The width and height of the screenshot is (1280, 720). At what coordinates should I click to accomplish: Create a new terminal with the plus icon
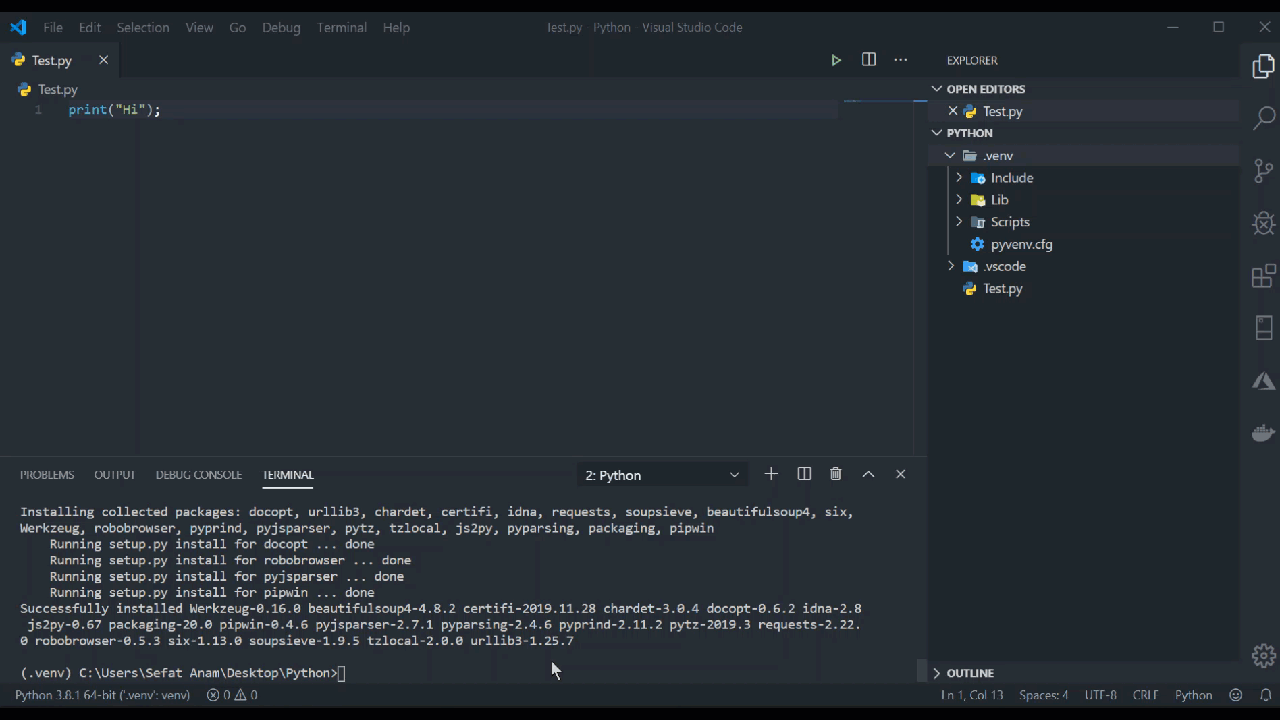click(x=771, y=474)
